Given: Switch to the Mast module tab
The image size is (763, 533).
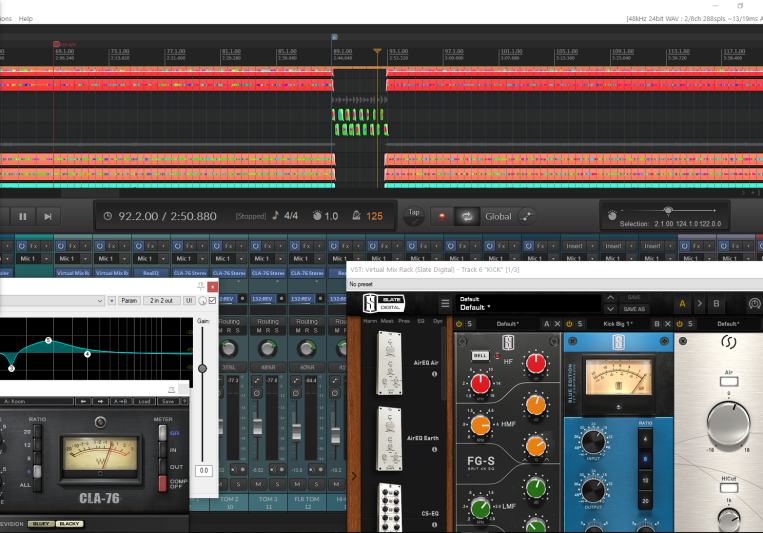Looking at the screenshot, I should click(387, 321).
